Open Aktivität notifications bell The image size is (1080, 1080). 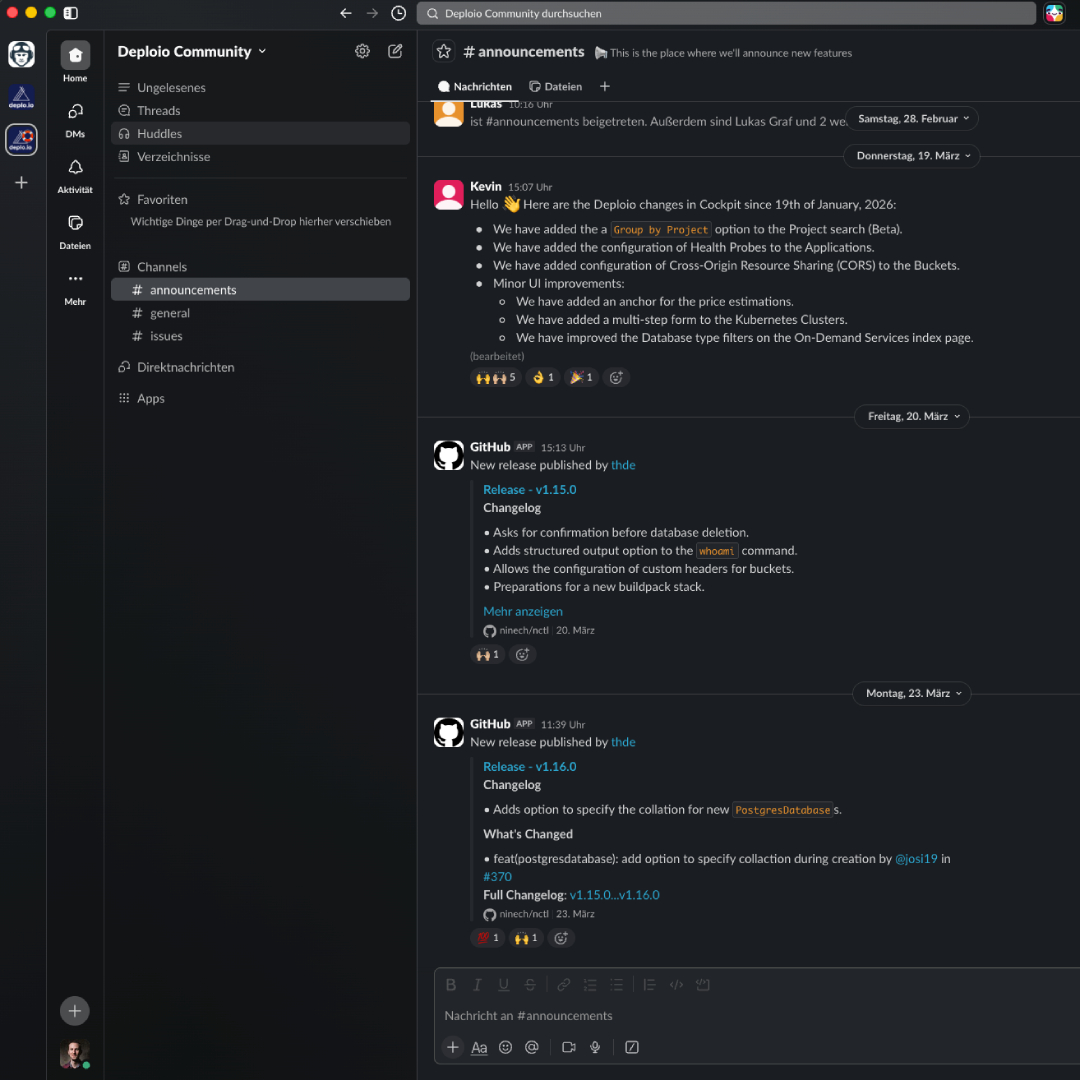pos(75,176)
